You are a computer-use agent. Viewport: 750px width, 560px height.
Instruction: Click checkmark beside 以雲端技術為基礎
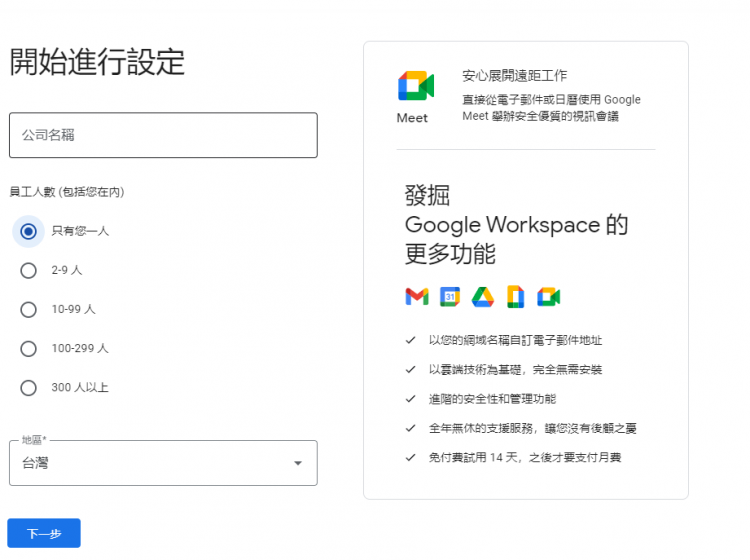click(x=410, y=369)
